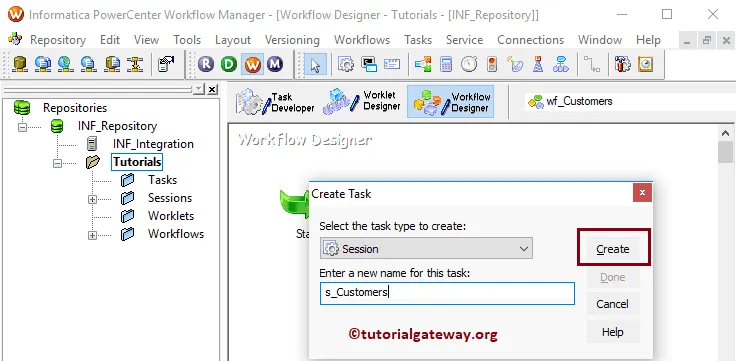736x361 pixels.
Task: Click the task name field with s_Customers
Action: [447, 293]
